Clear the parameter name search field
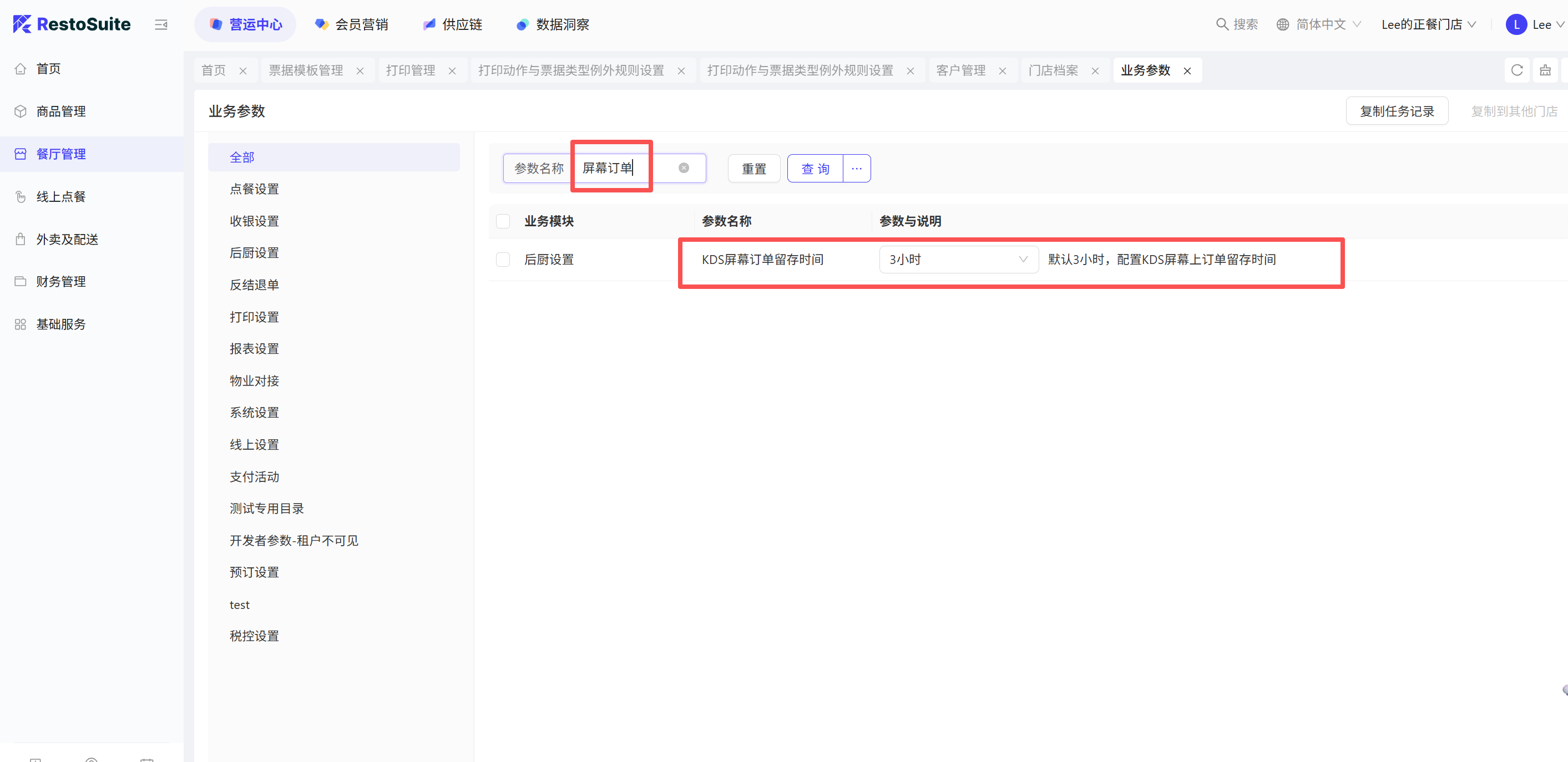The height and width of the screenshot is (762, 1568). click(684, 168)
